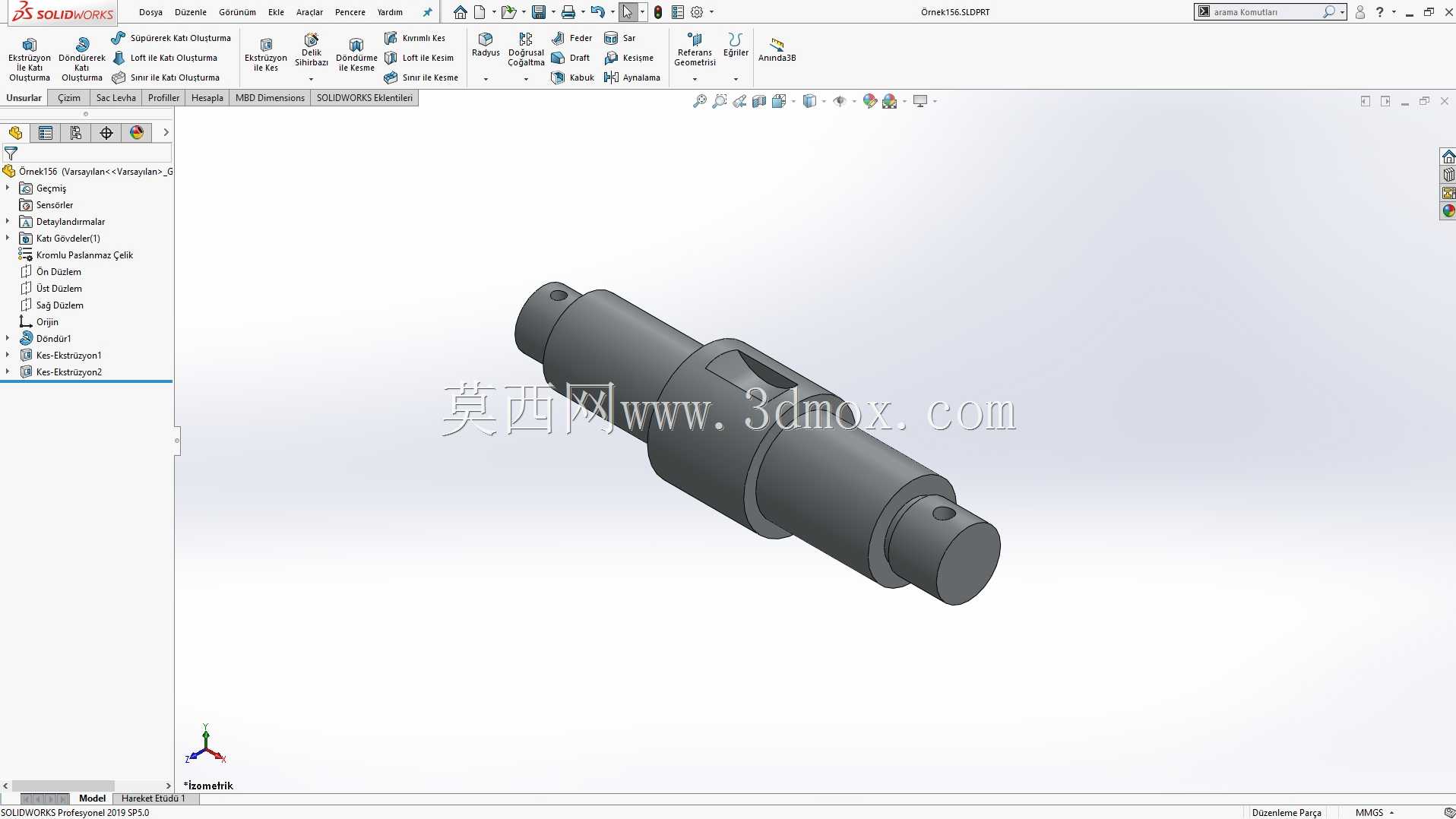Open Delik Sihirbazı tool
This screenshot has width=1456, height=819.
coord(312,50)
